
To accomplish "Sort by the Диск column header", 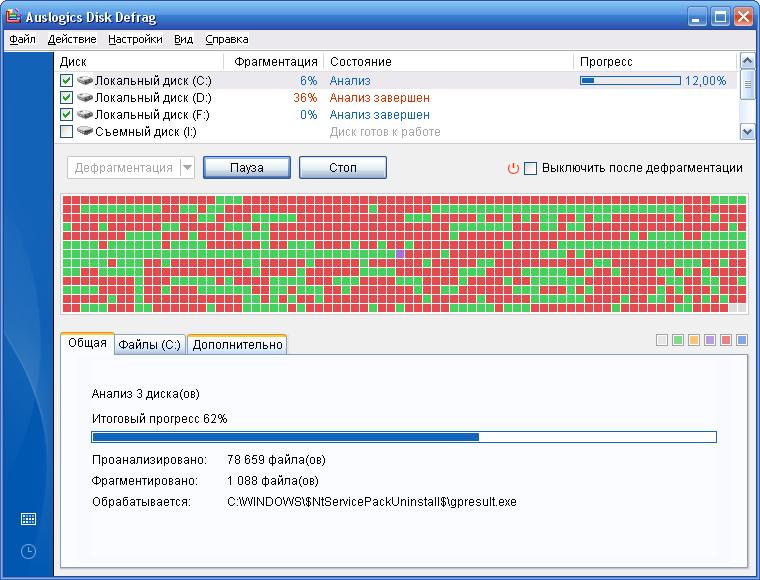I will (139, 62).
